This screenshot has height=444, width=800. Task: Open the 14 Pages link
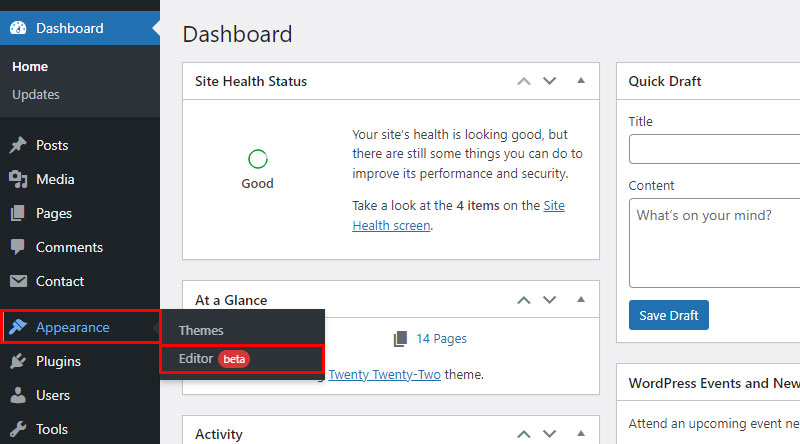coord(441,339)
